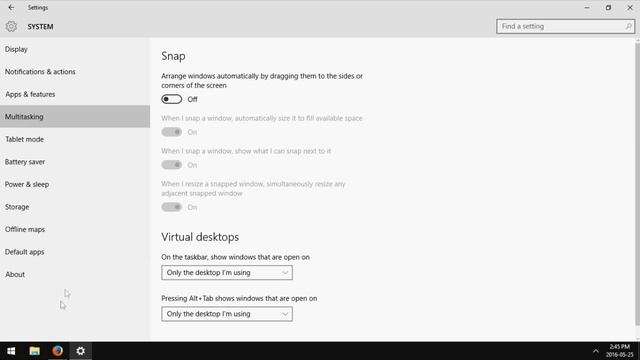Go to Apps & features
This screenshot has width=640, height=360.
click(75, 94)
